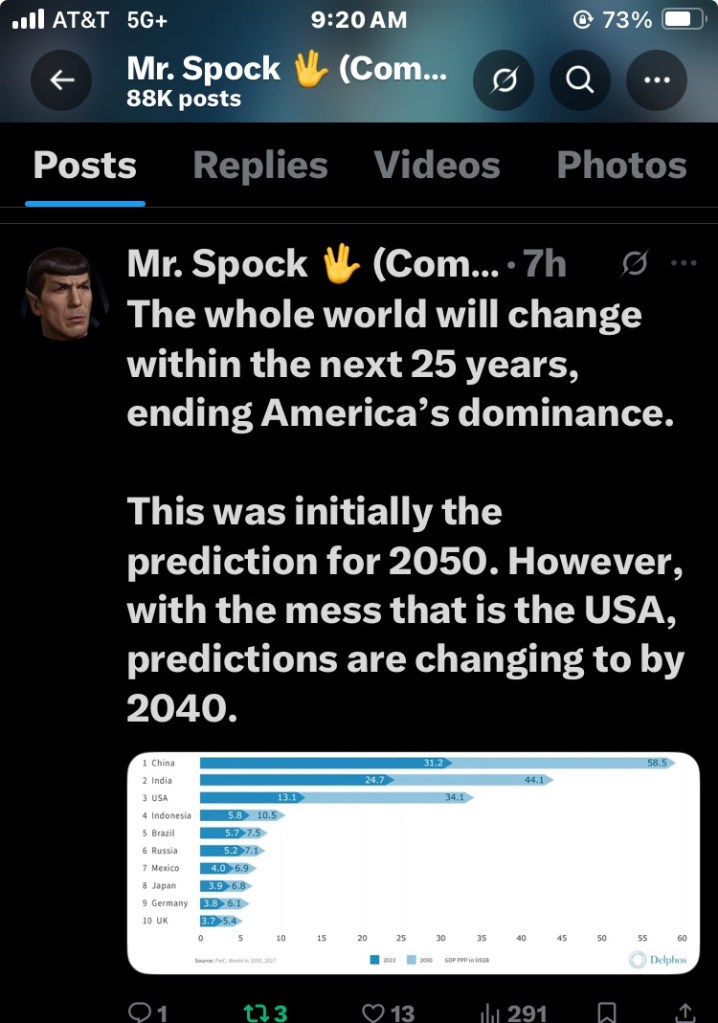
Task: Open the profile more options menu
Action: point(656,81)
